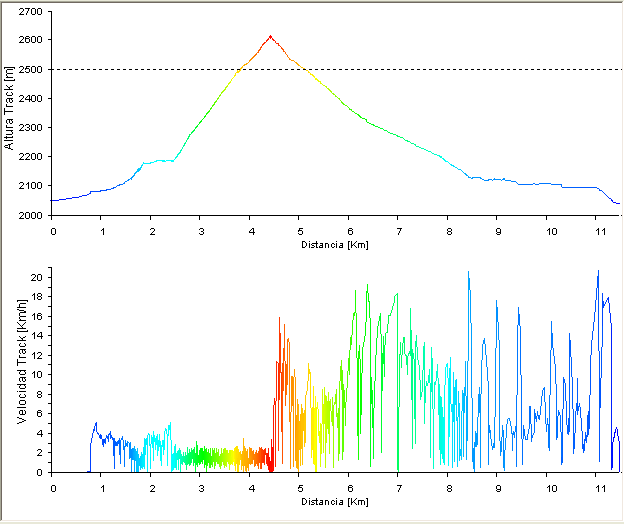Click the 2200 altitude axis value

point(31,157)
